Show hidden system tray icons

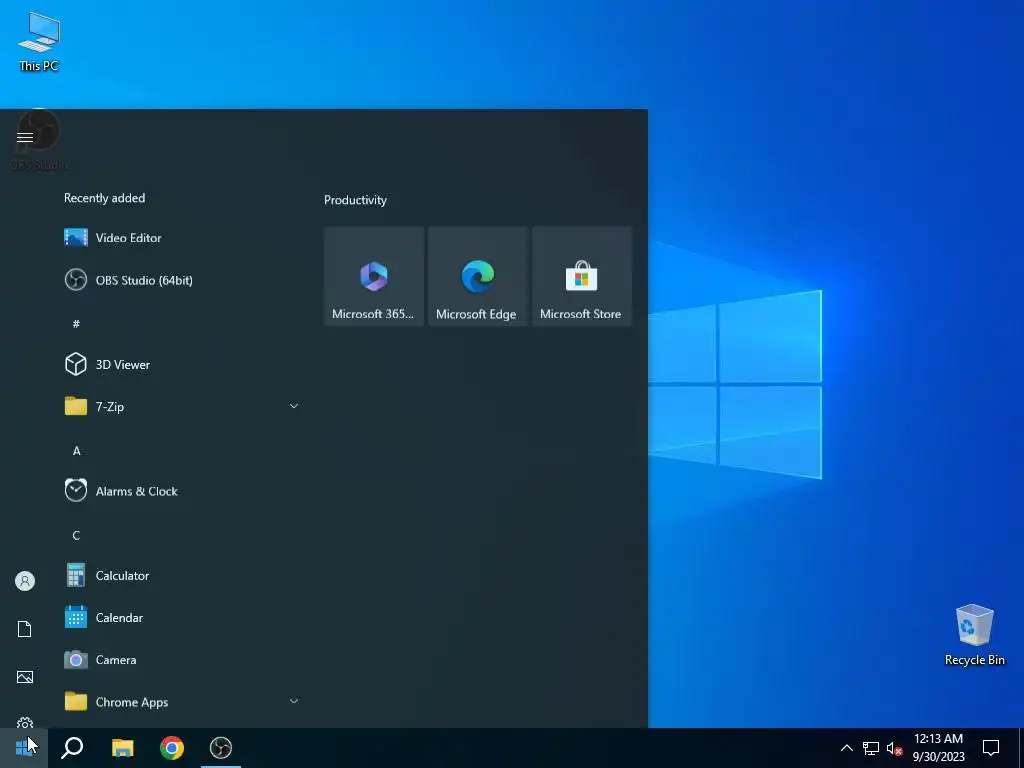coord(846,748)
